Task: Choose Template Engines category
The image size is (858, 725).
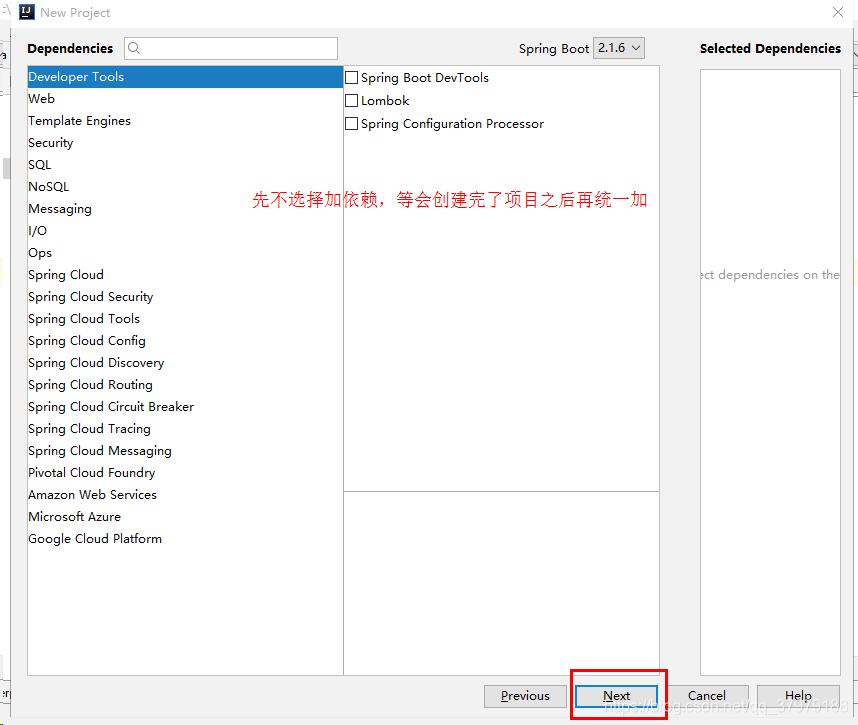Action: tap(185, 120)
